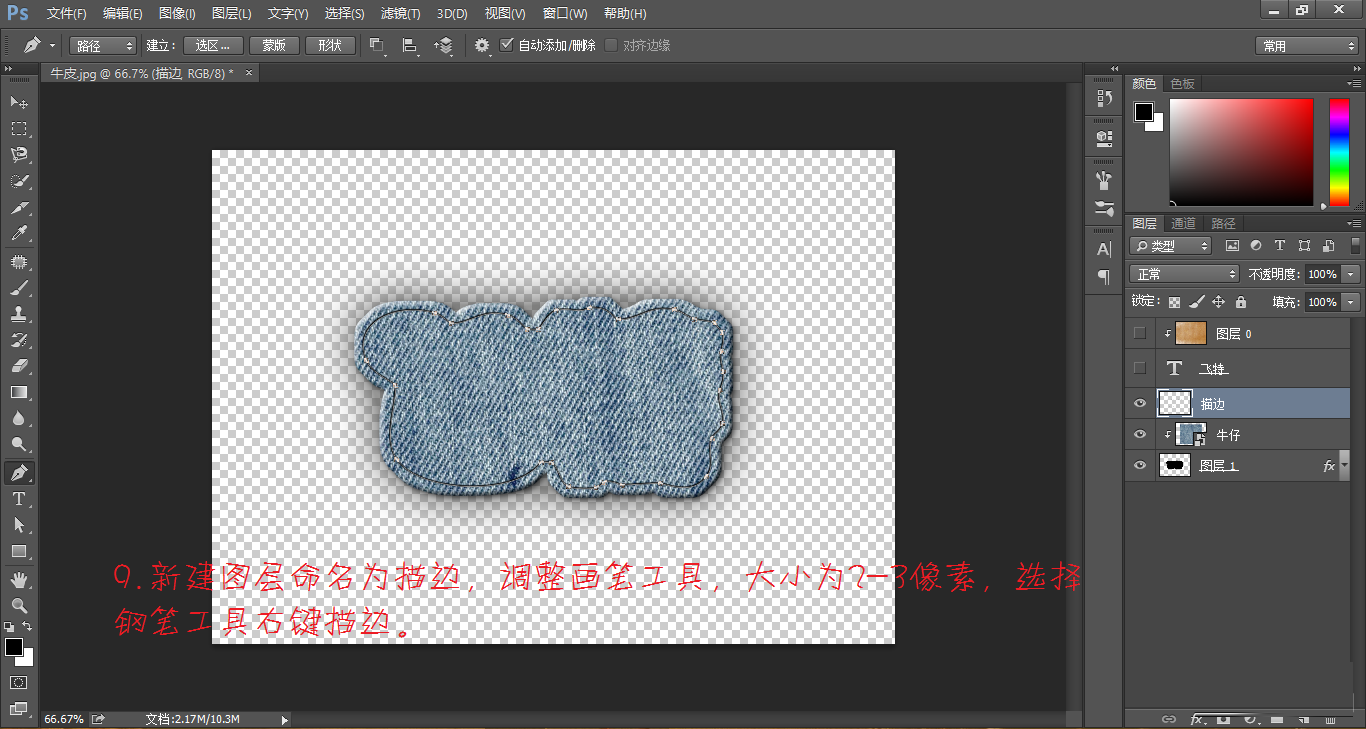This screenshot has height=729, width=1366.
Task: Hide the 描边 layer
Action: (1139, 403)
